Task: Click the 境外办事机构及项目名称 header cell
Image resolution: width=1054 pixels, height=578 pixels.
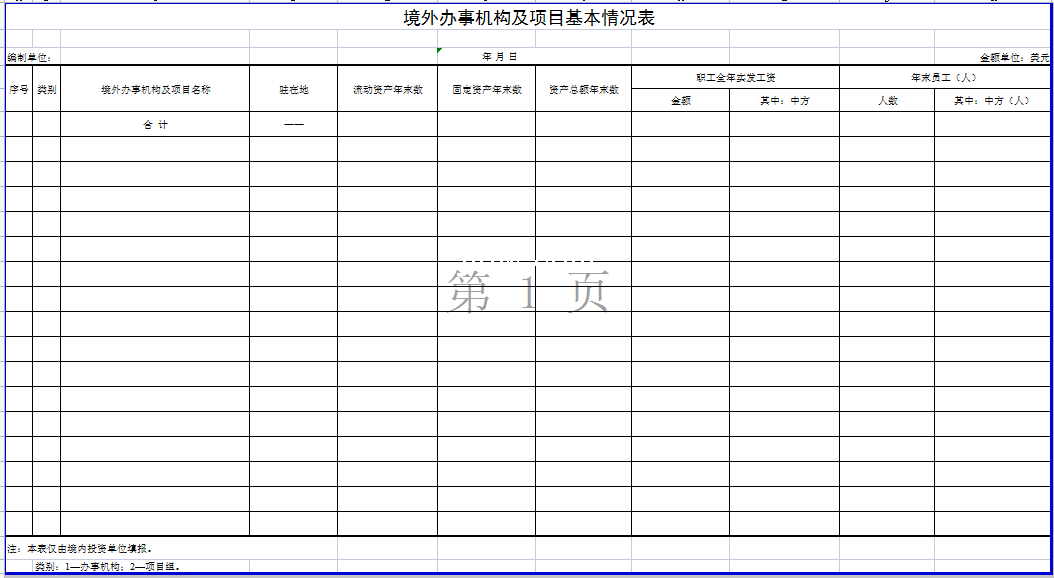Action: (x=155, y=89)
